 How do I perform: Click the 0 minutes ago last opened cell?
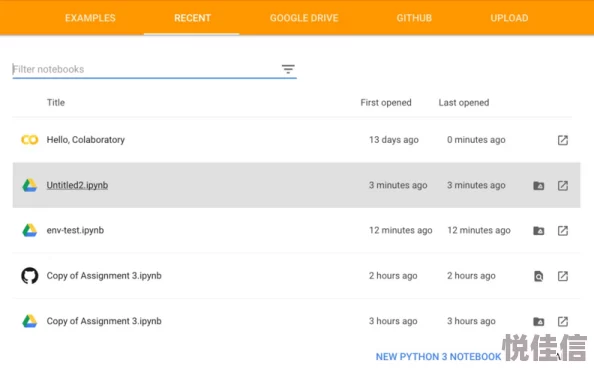coord(476,140)
